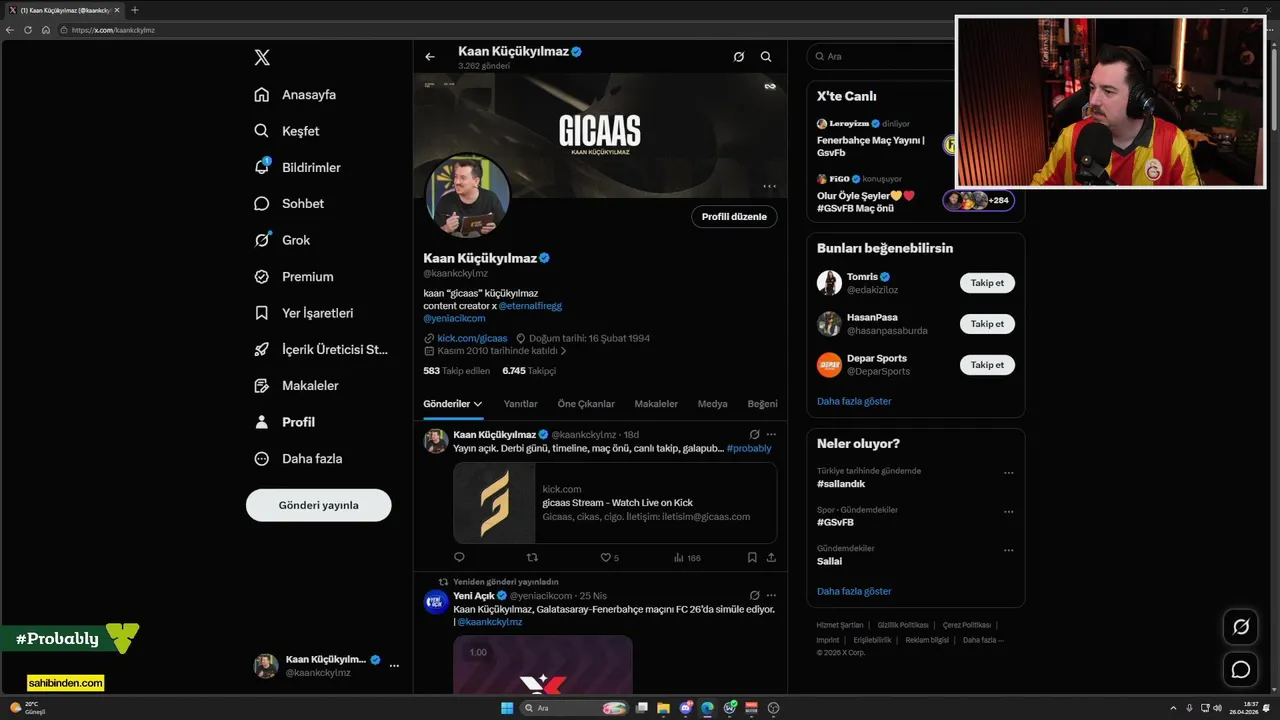Open gicaas Stream Kick link card
The width and height of the screenshot is (1280, 720).
pos(615,503)
